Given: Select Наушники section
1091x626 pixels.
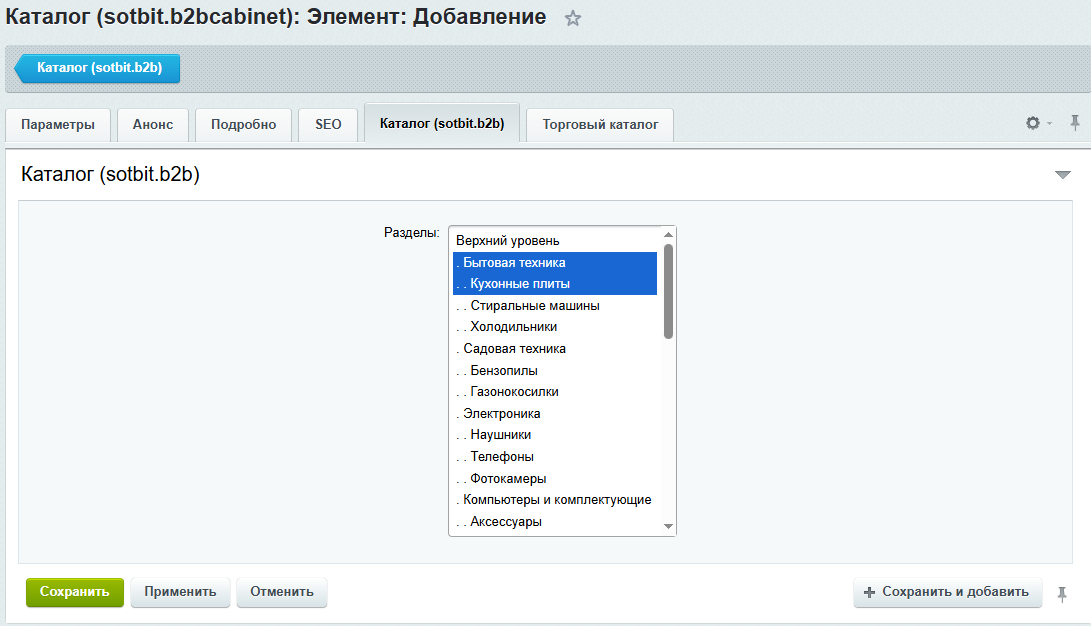Looking at the screenshot, I should pos(555,435).
